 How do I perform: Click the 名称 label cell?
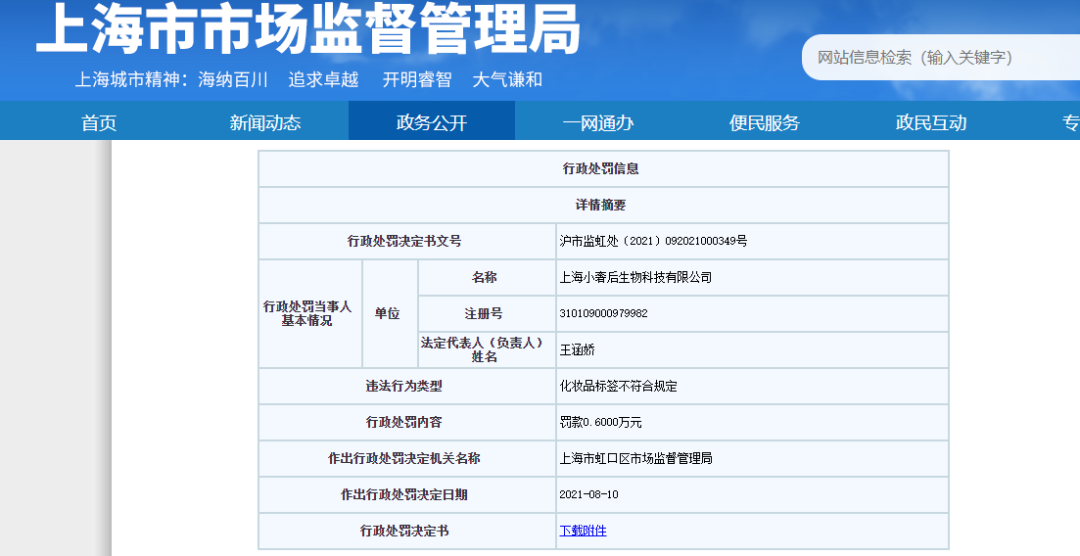(487, 278)
